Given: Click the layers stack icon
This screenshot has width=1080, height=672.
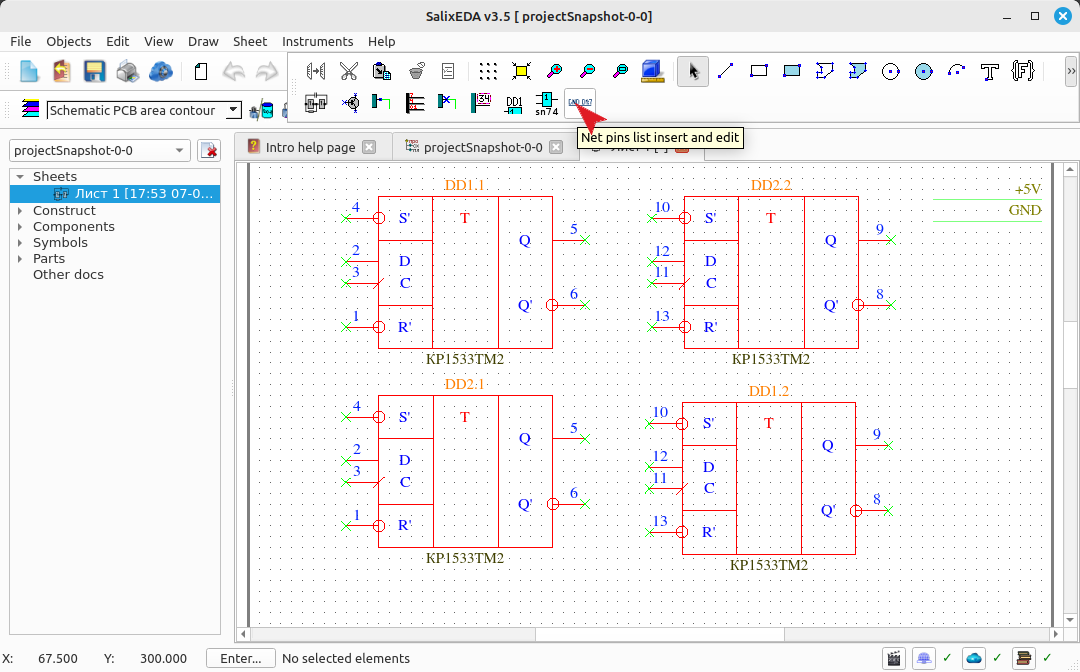Looking at the screenshot, I should [30, 109].
